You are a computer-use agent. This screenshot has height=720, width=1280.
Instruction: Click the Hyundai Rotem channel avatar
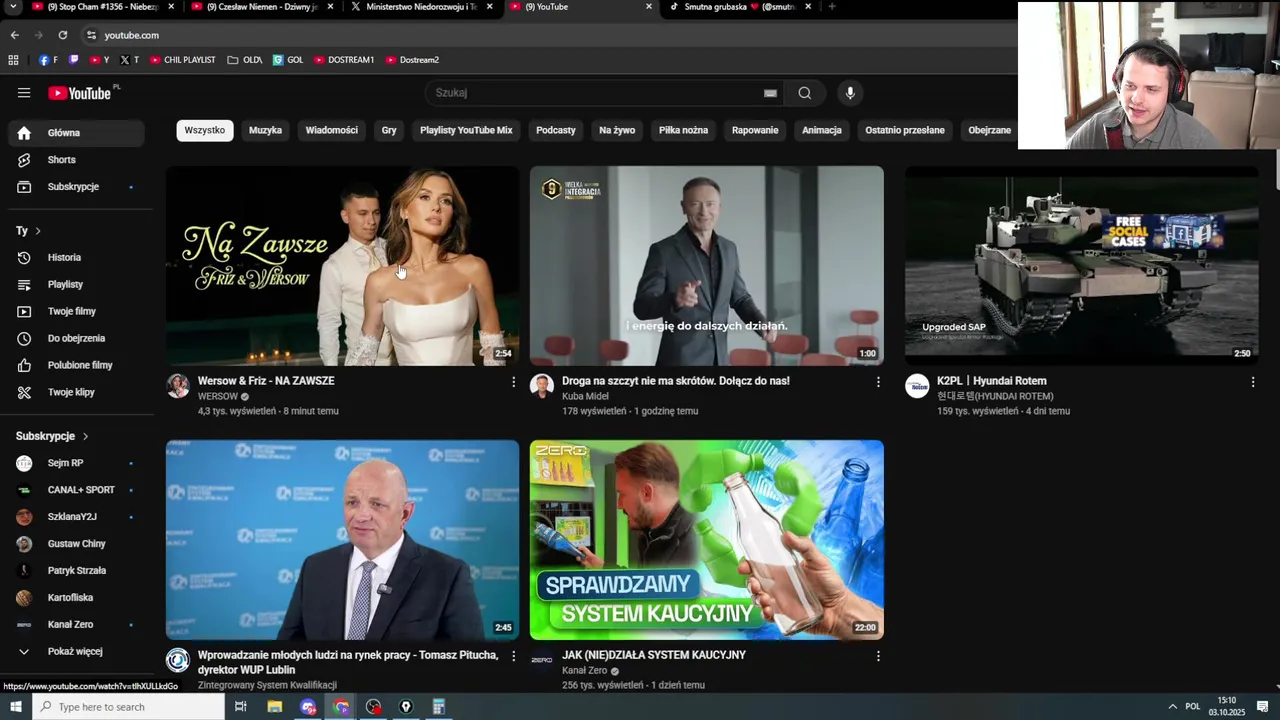[917, 386]
